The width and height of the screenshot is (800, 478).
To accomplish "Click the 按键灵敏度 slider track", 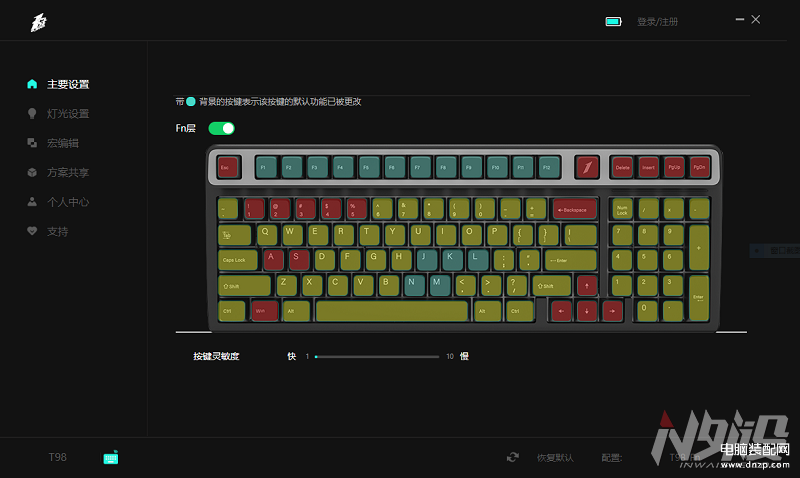I will pyautogui.click(x=377, y=357).
